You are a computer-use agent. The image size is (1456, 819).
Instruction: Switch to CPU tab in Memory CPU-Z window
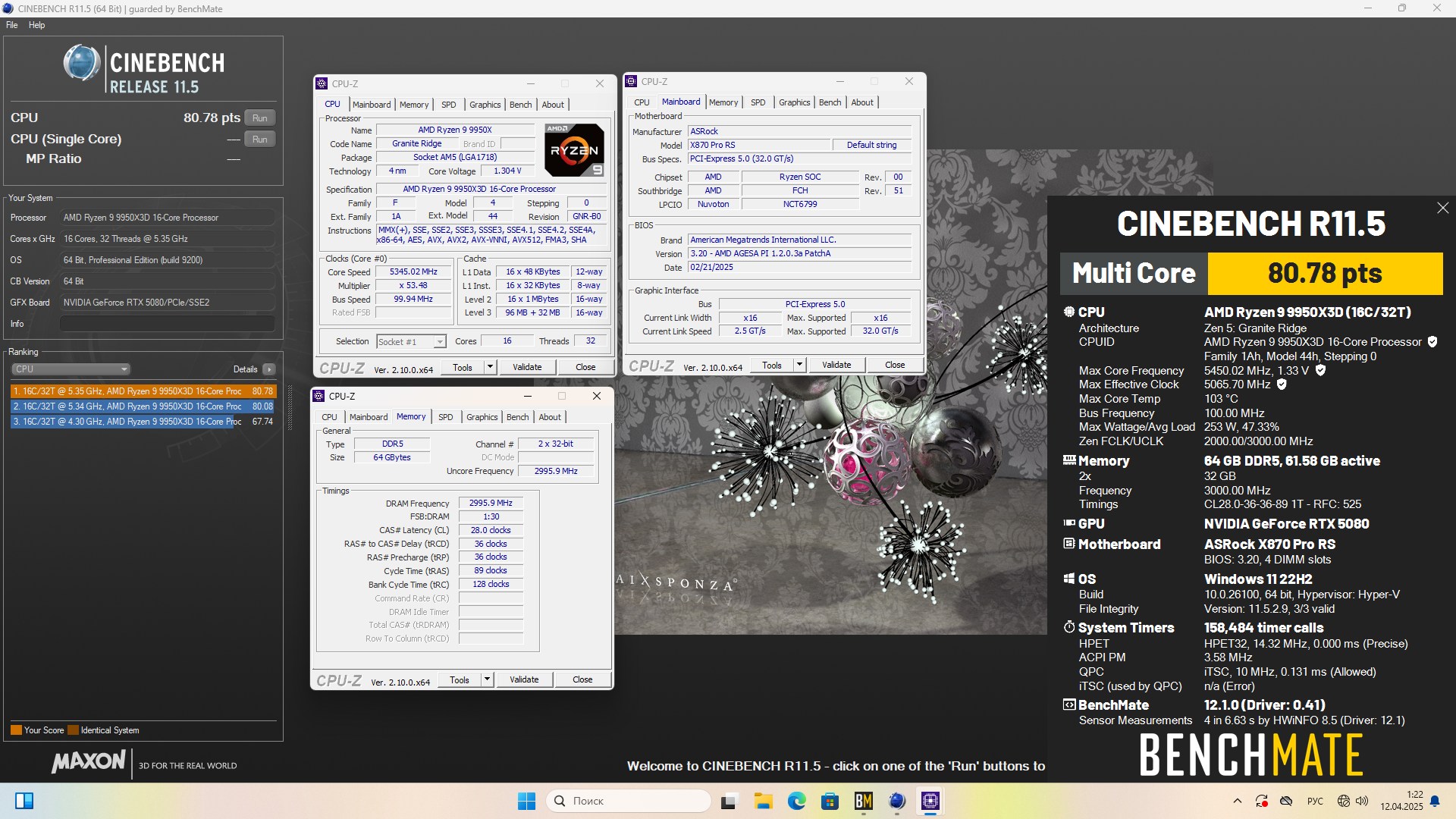pos(329,417)
